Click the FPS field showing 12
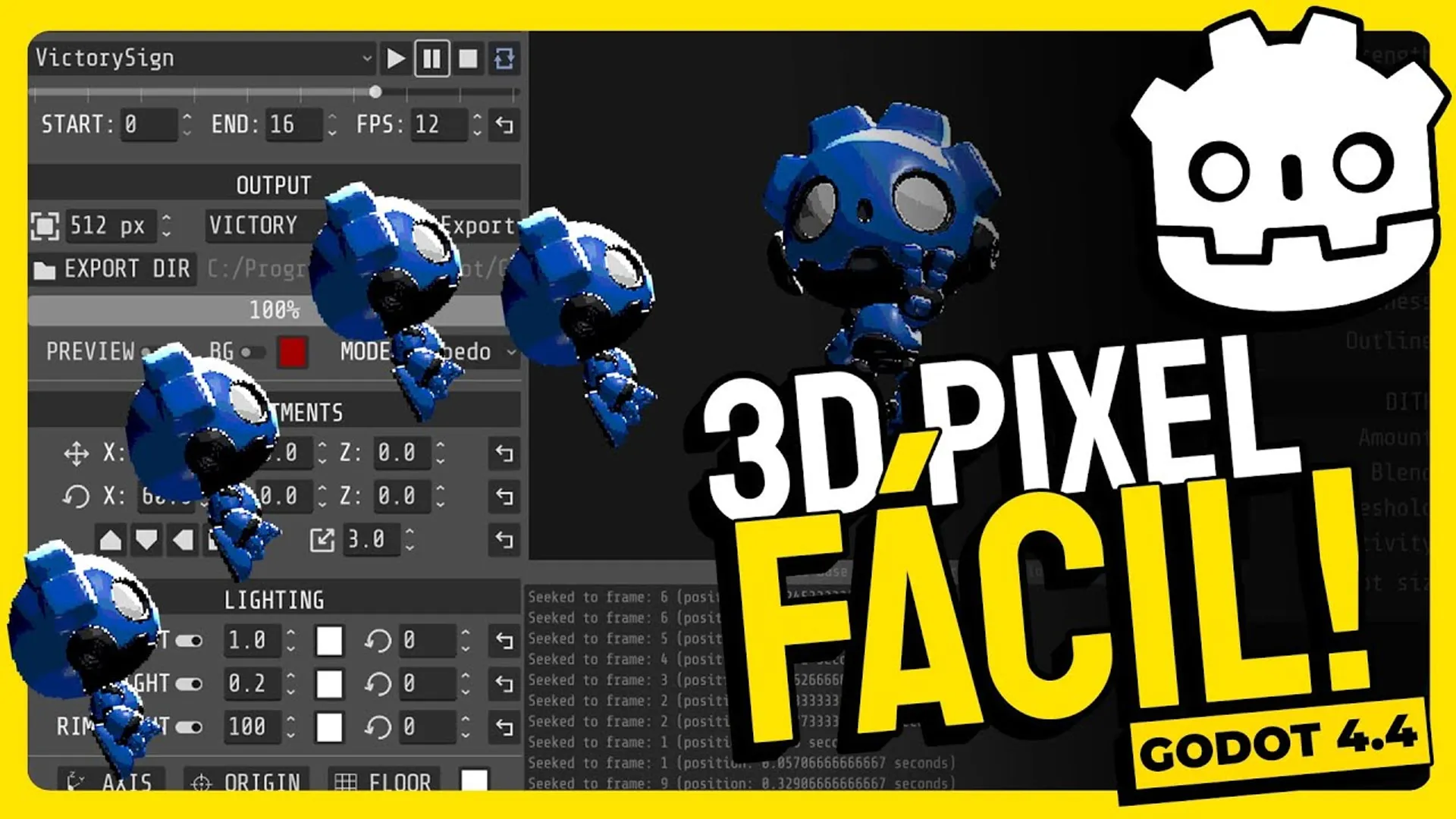 point(438,124)
